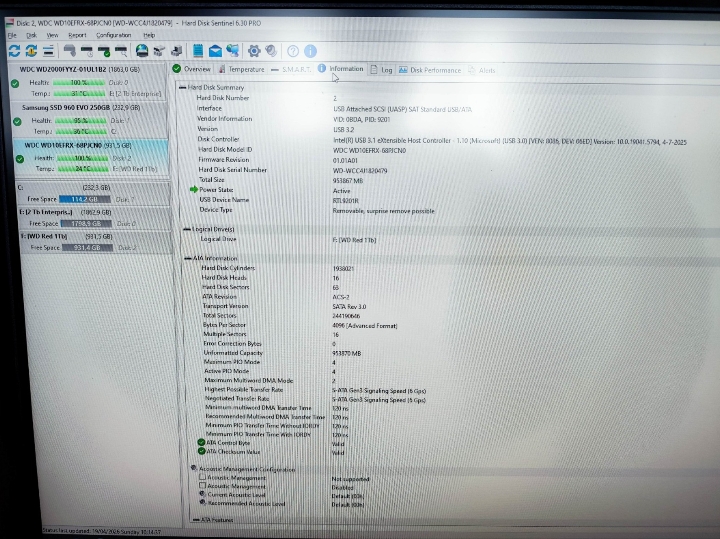Screen dimensions: 720x539
Task: Switch to the Disk Performance tab
Action: (x=429, y=70)
